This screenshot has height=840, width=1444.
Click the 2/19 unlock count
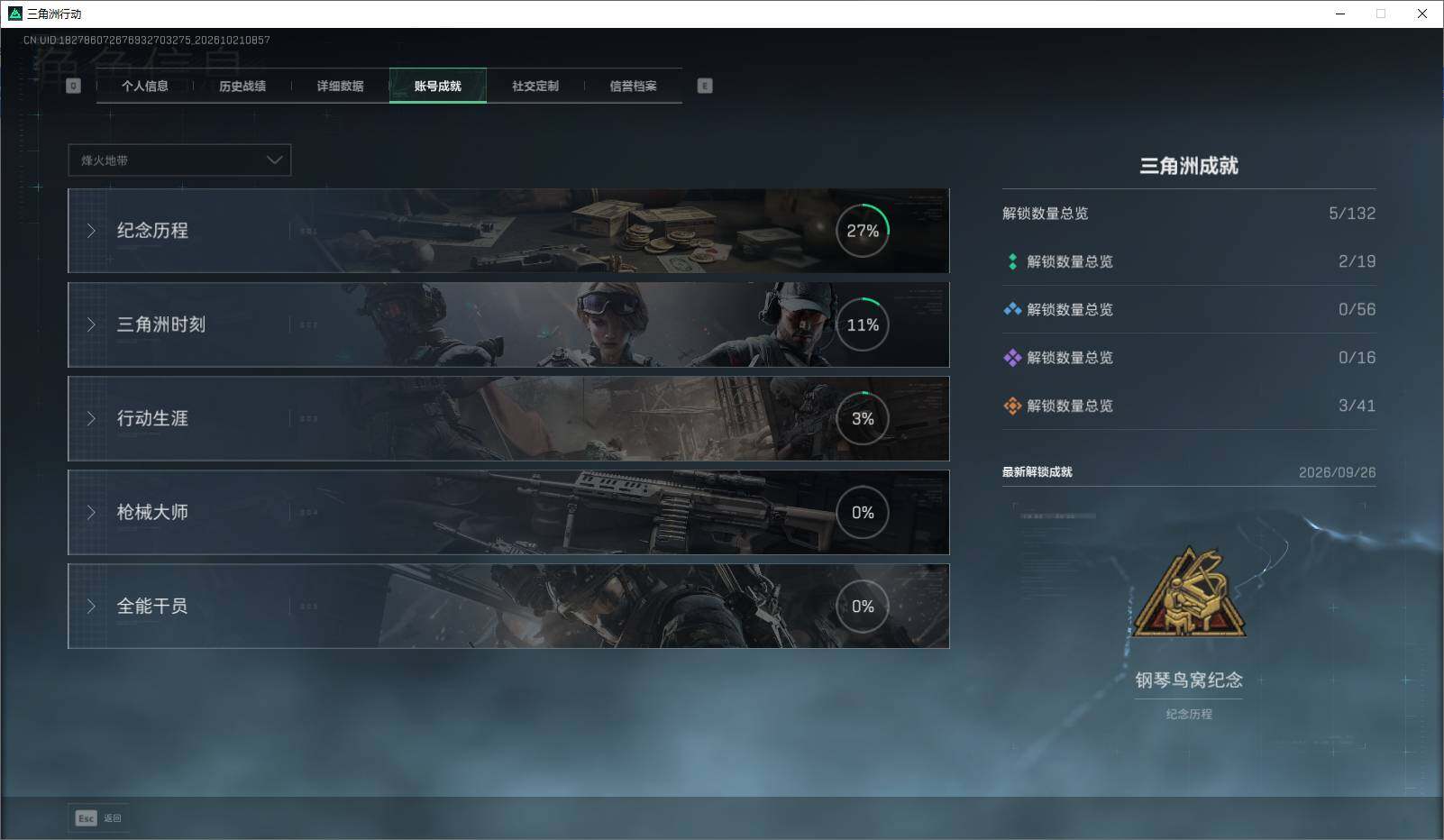pyautogui.click(x=1357, y=261)
